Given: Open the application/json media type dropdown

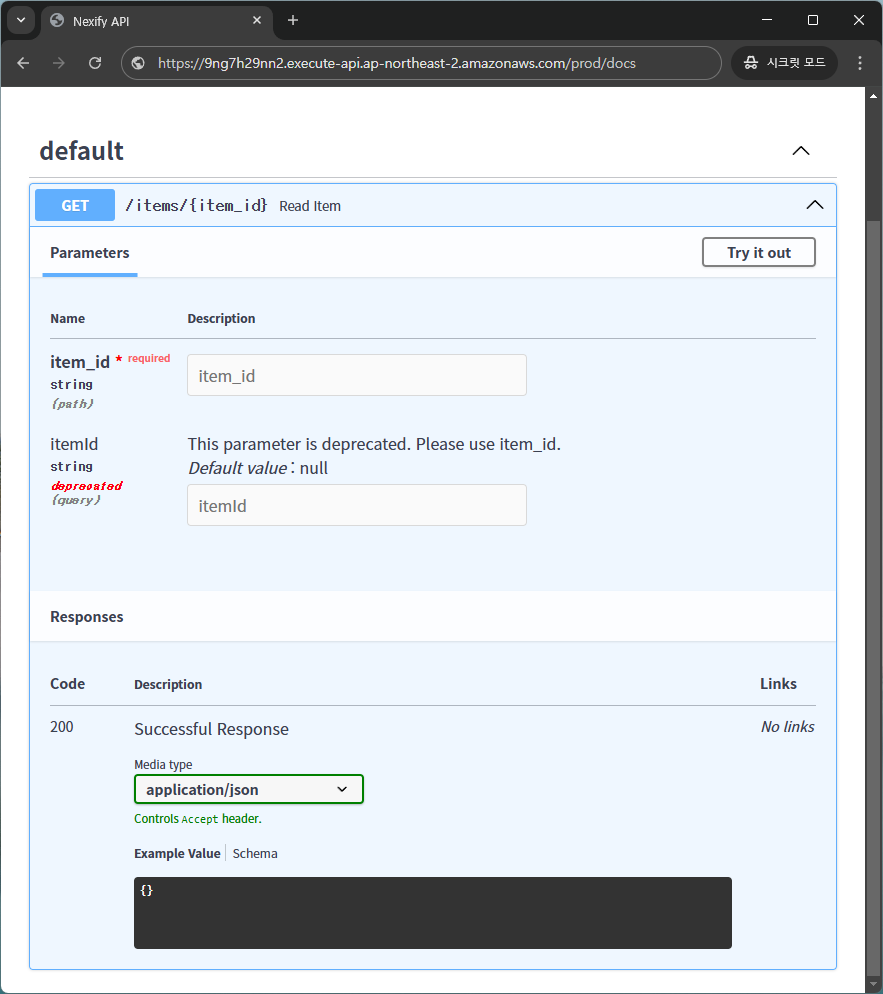Looking at the screenshot, I should [x=248, y=789].
